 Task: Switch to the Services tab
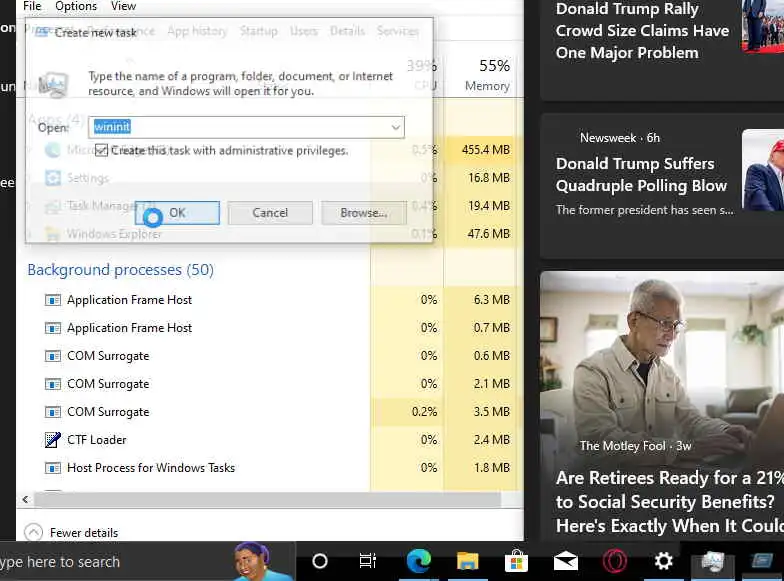(398, 31)
